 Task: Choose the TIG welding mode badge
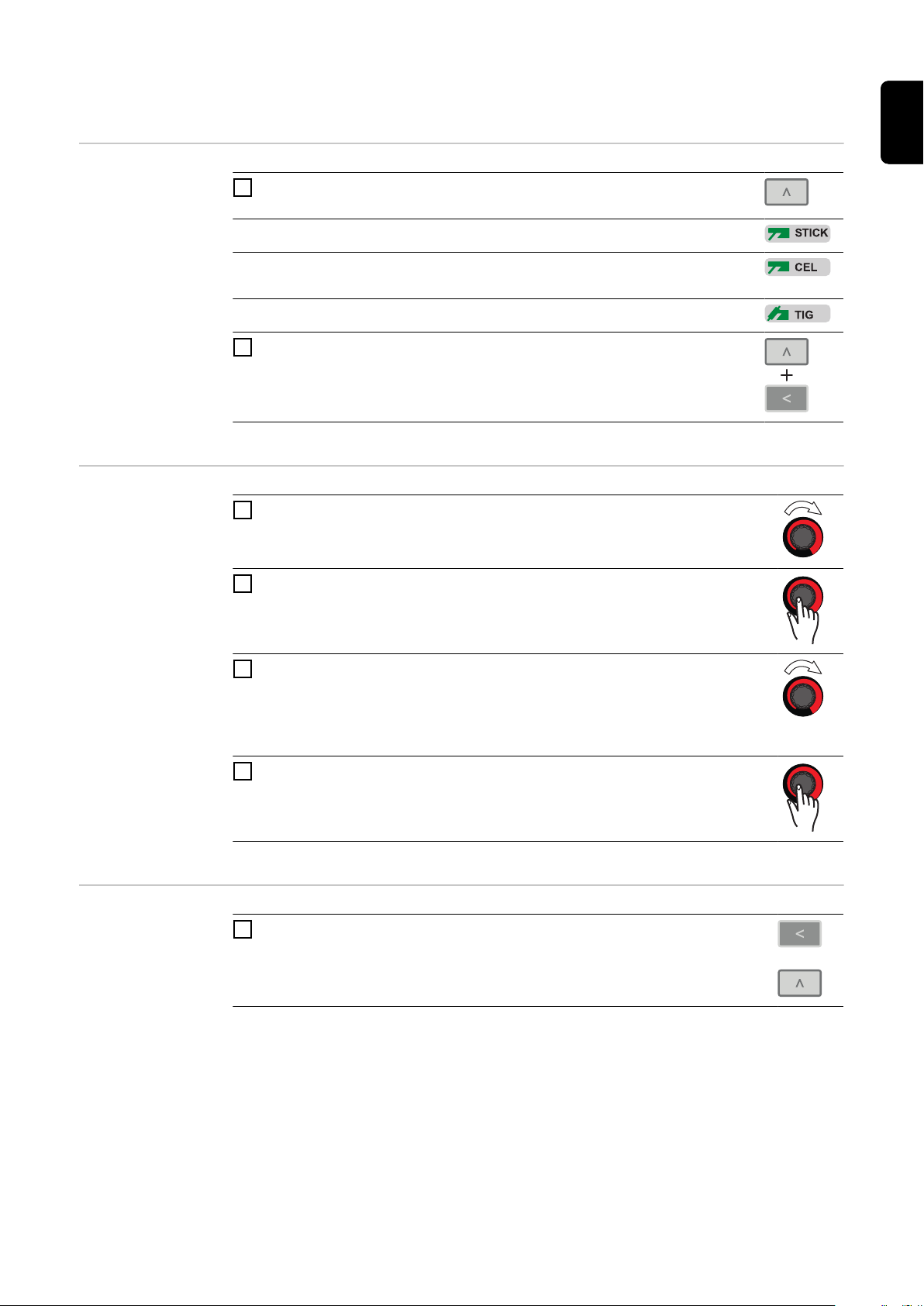[798, 314]
